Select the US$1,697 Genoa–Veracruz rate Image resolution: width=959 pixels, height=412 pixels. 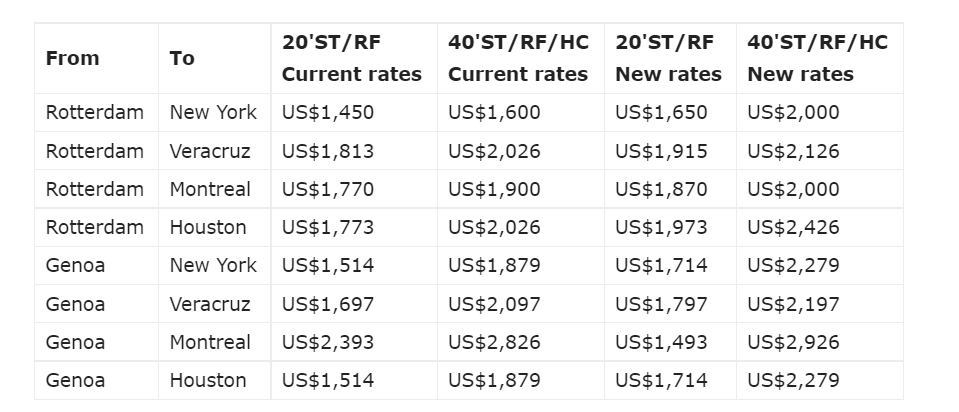click(328, 304)
